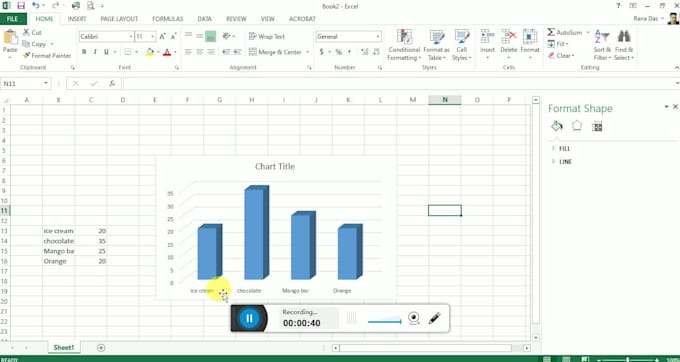The image size is (680, 362).
Task: Click the decrease indent icon
Action: (x=226, y=52)
